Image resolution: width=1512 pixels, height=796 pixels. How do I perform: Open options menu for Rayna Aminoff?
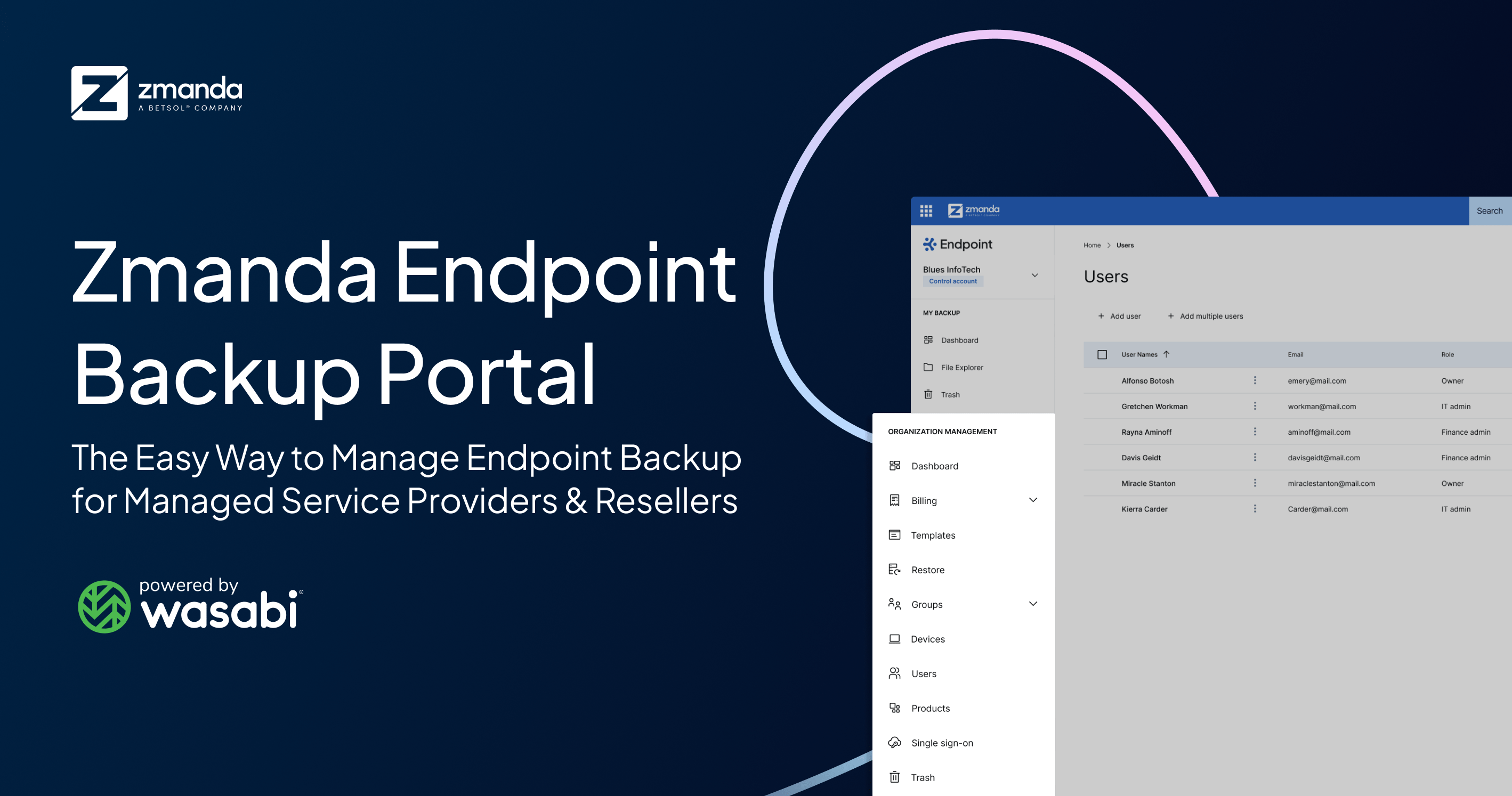coord(1255,432)
